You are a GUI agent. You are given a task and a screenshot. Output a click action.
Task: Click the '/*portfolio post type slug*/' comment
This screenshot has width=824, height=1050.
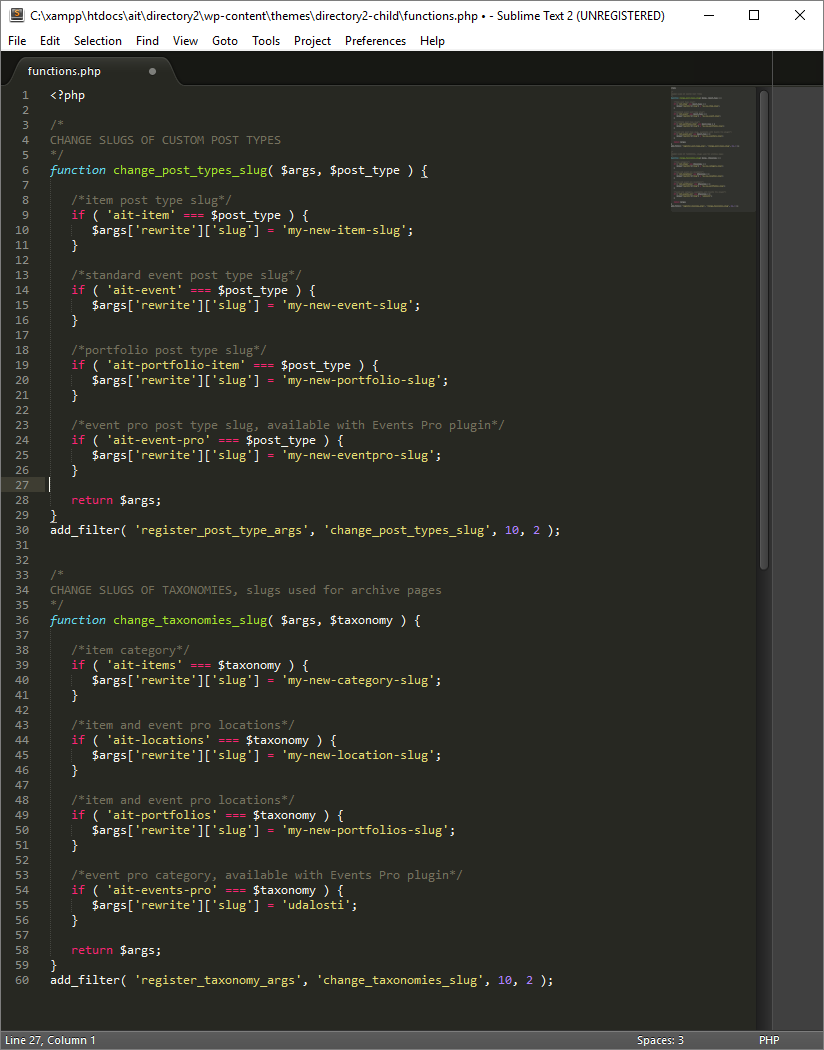(169, 350)
